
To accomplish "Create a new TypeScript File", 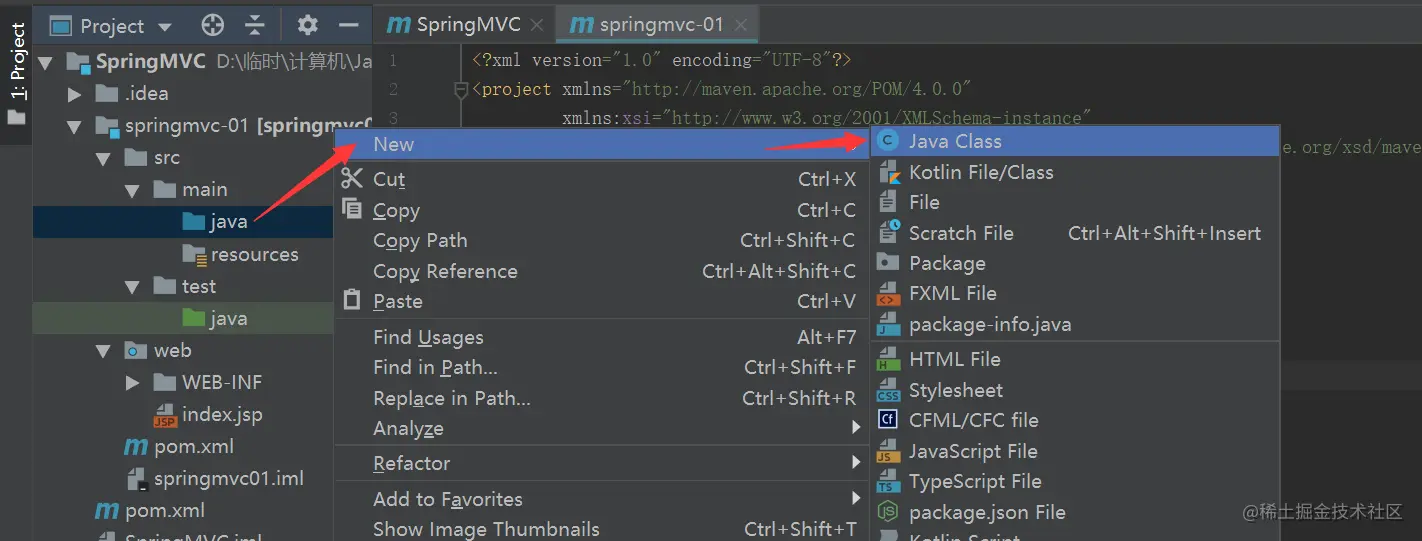I will [1075, 481].
